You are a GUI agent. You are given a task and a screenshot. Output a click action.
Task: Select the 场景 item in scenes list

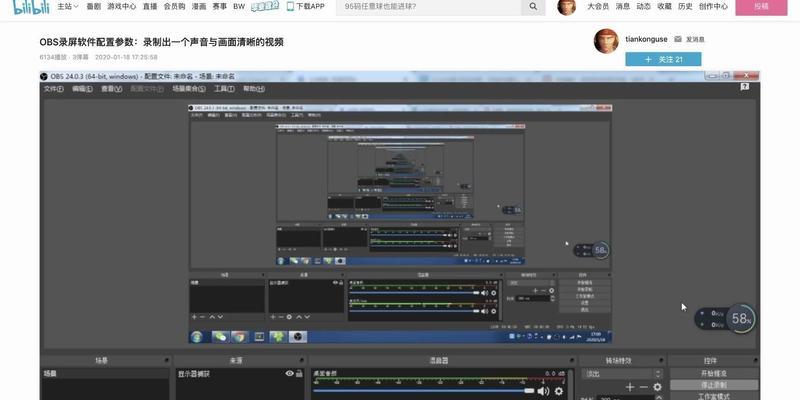point(104,373)
